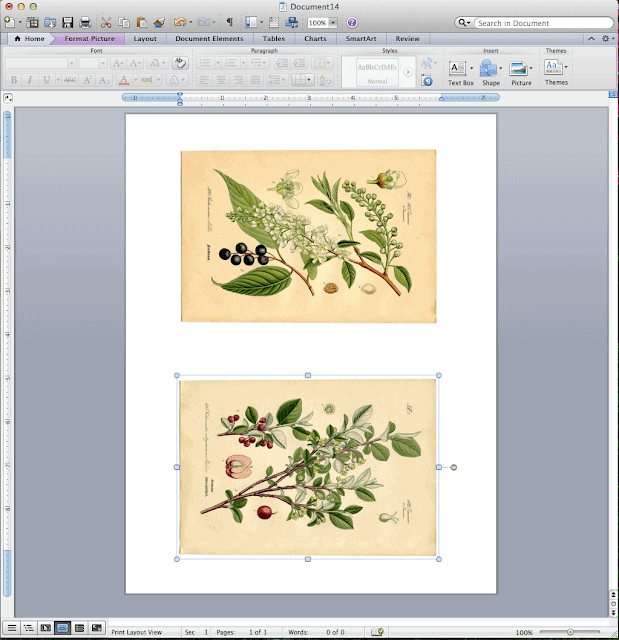
Task: Click the Pages 1 of 1 status
Action: click(242, 632)
